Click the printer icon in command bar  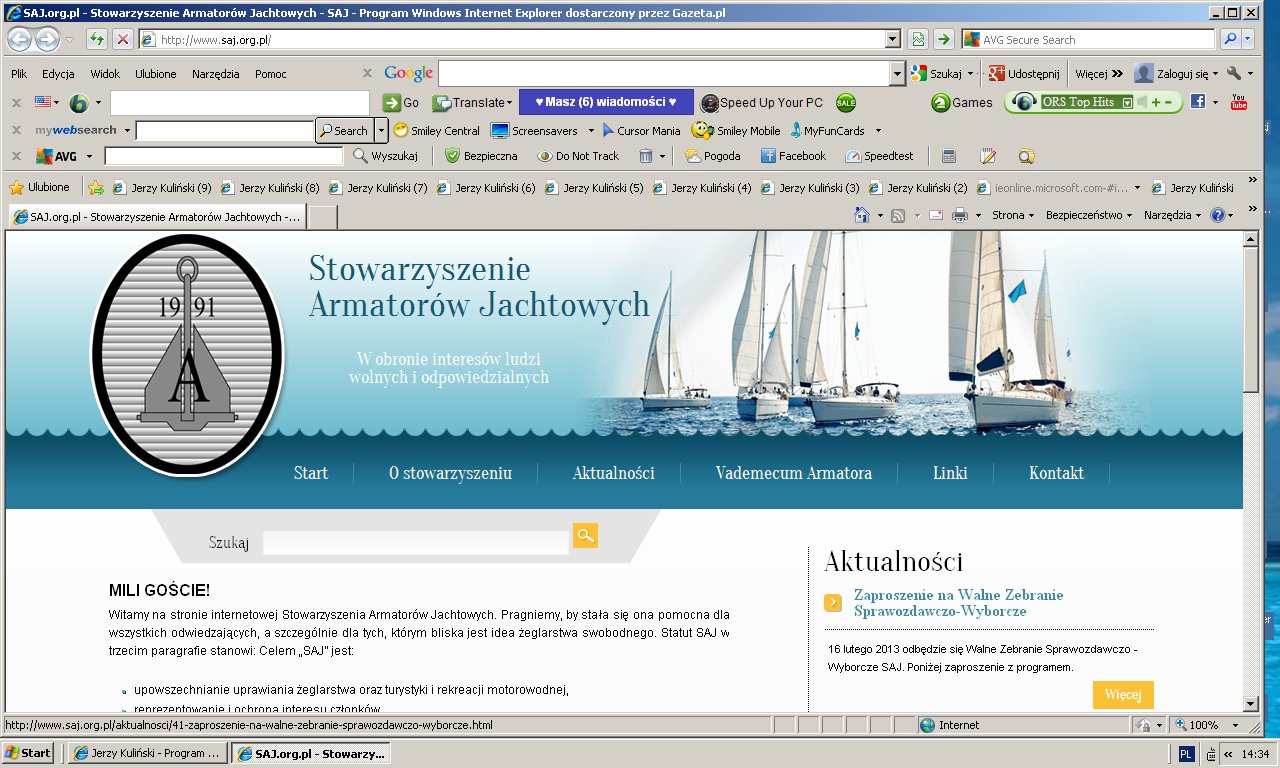960,215
